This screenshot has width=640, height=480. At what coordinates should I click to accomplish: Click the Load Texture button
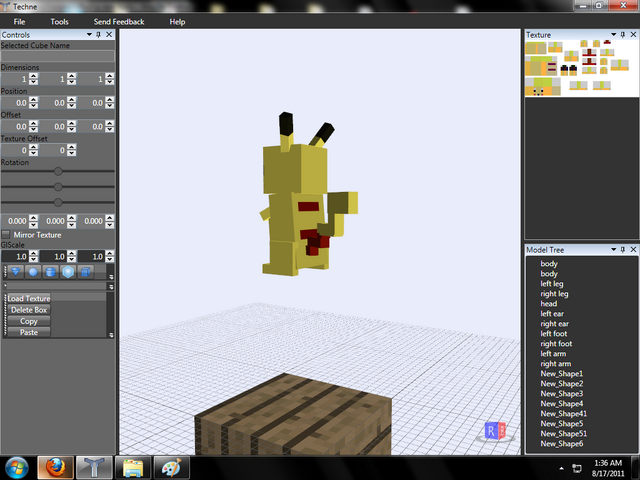[x=29, y=298]
